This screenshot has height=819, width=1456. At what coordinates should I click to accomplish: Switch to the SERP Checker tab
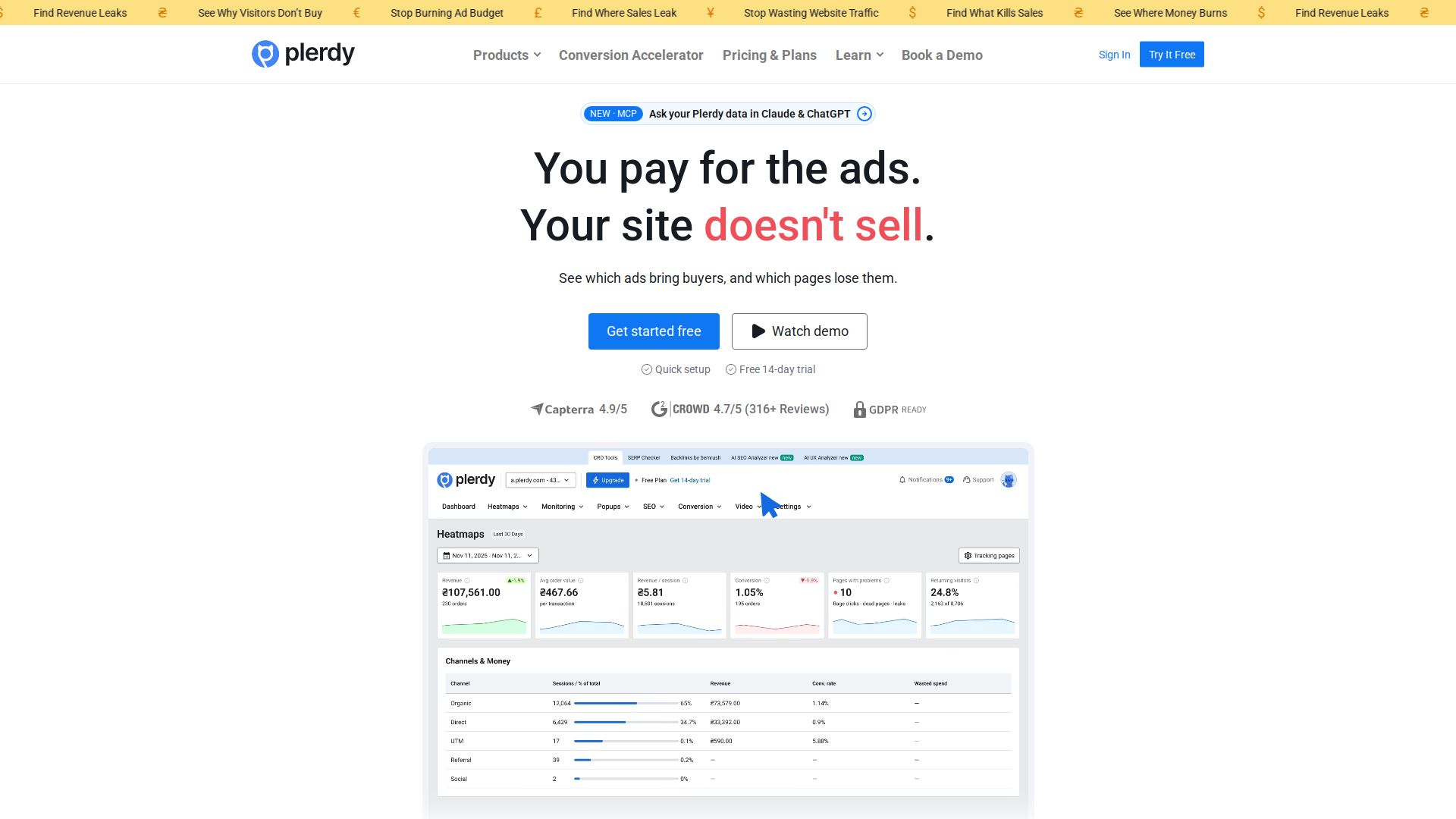(644, 458)
